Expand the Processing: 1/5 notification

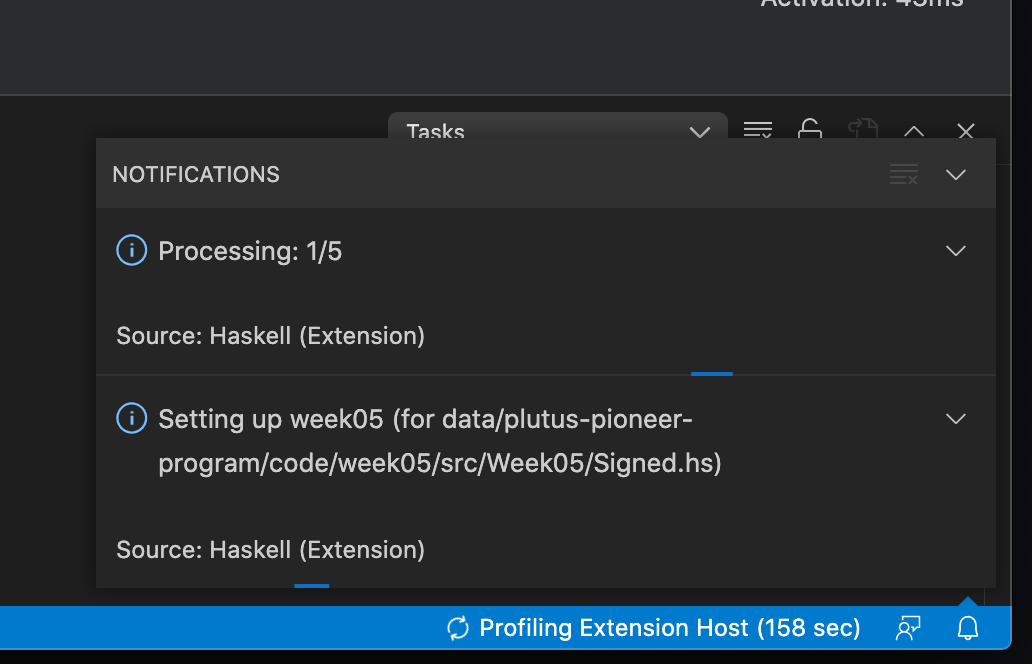(956, 251)
